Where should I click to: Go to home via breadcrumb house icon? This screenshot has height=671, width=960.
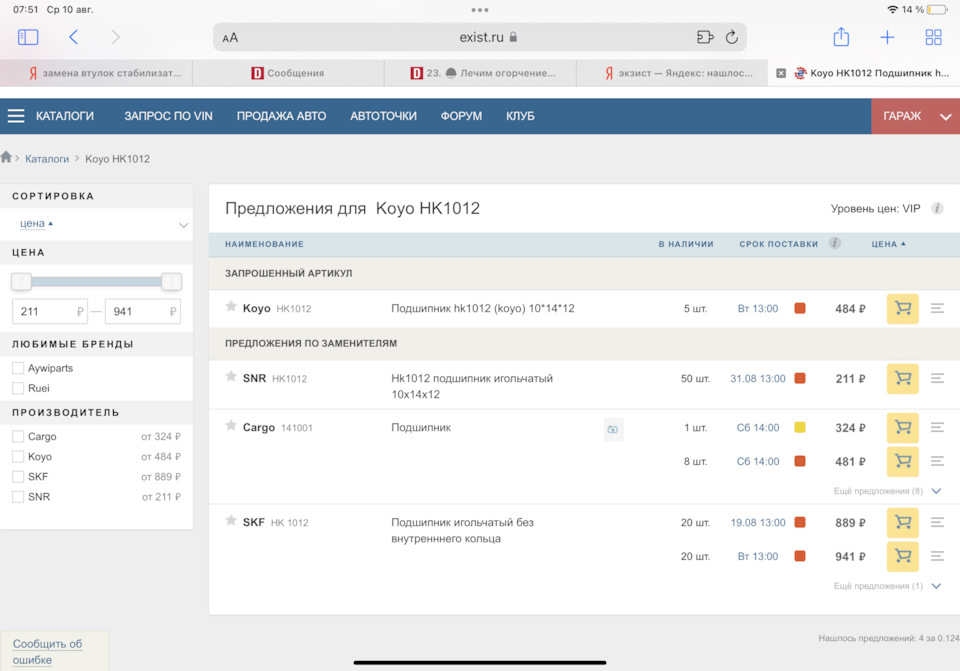[6, 157]
